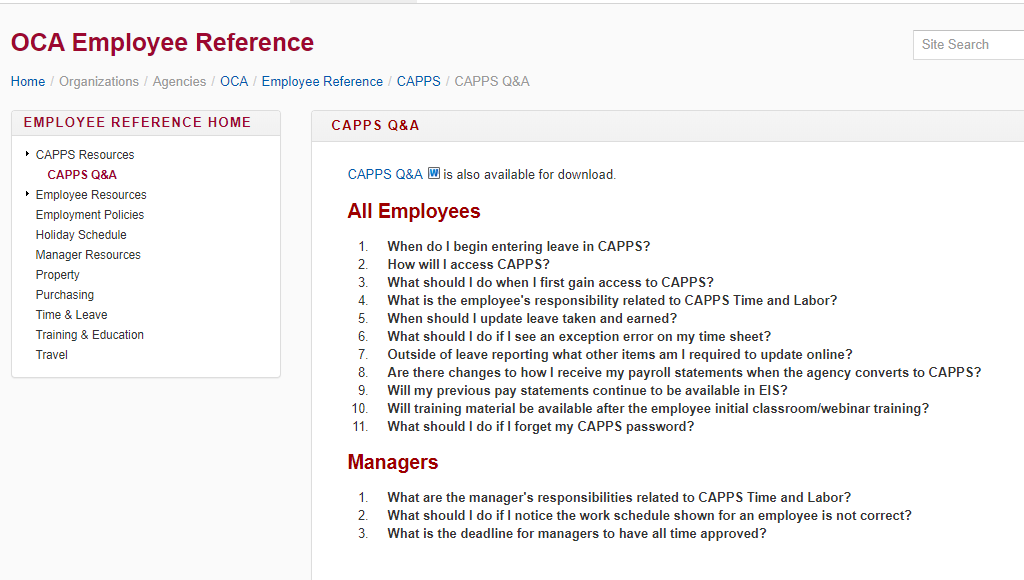
Task: Open exception error on time sheet question
Action: 579,336
